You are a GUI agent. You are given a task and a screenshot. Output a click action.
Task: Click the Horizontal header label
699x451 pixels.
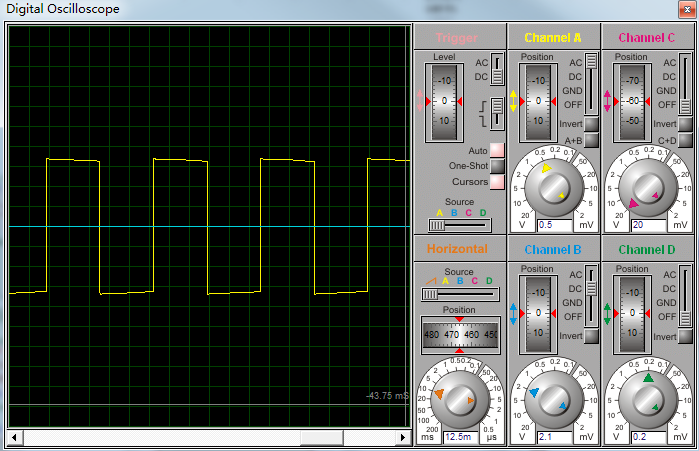click(457, 249)
